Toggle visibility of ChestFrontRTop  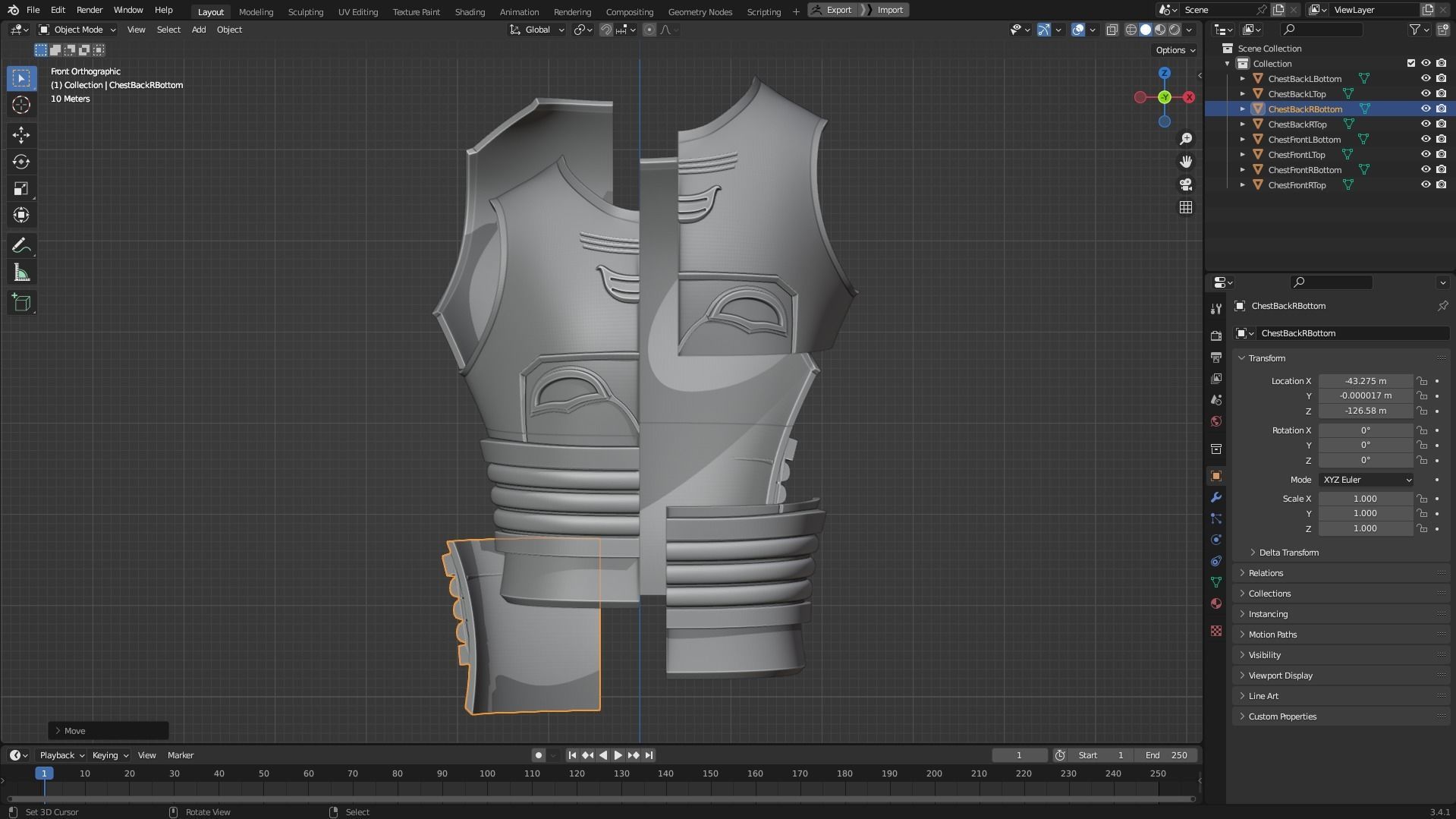point(1425,185)
